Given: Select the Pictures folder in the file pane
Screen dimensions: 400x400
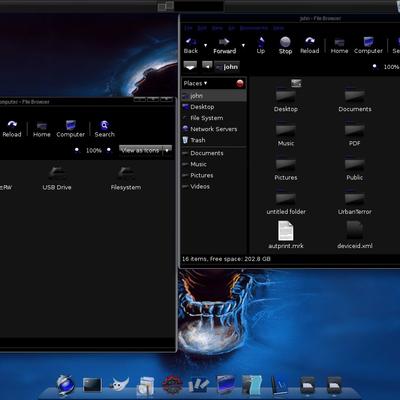Looking at the screenshot, I should [286, 169].
